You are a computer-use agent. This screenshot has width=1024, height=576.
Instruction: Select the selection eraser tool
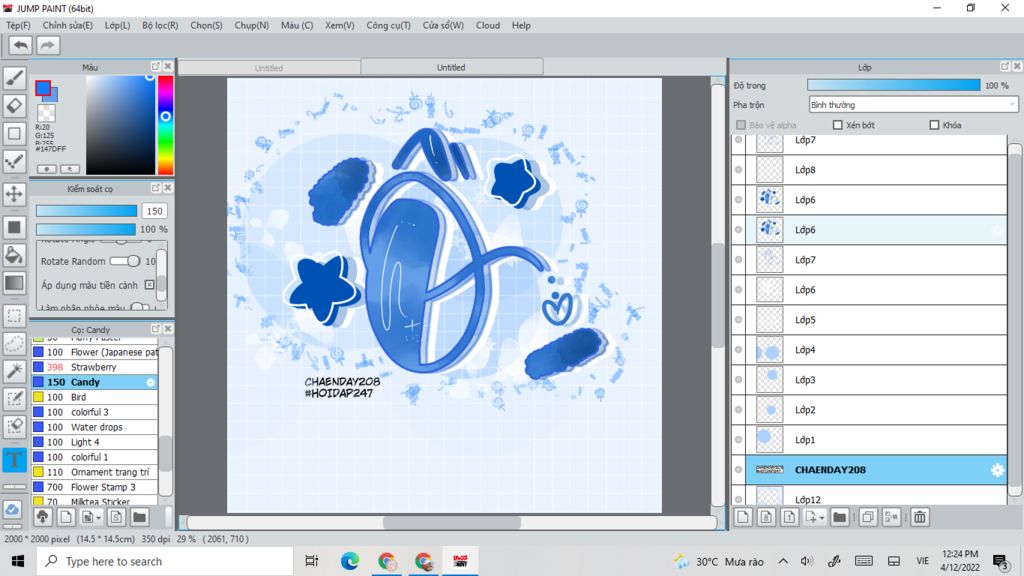(x=14, y=426)
